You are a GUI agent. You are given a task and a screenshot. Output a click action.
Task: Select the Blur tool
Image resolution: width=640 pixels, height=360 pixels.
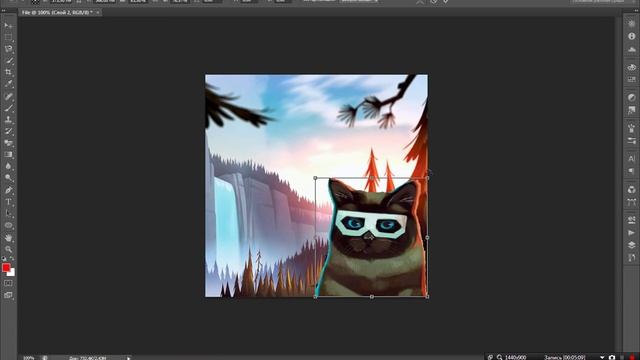pyautogui.click(x=8, y=167)
